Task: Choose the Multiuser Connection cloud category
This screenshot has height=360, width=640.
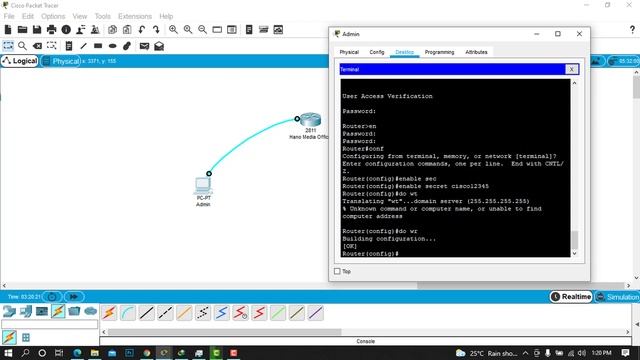Action: click(x=91, y=311)
